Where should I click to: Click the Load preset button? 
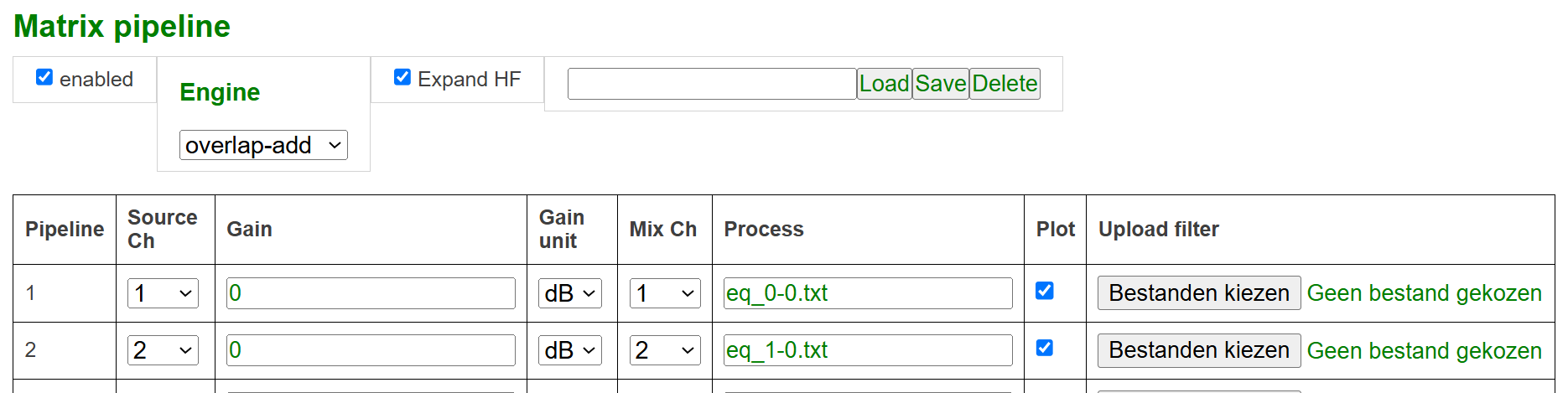tap(884, 84)
